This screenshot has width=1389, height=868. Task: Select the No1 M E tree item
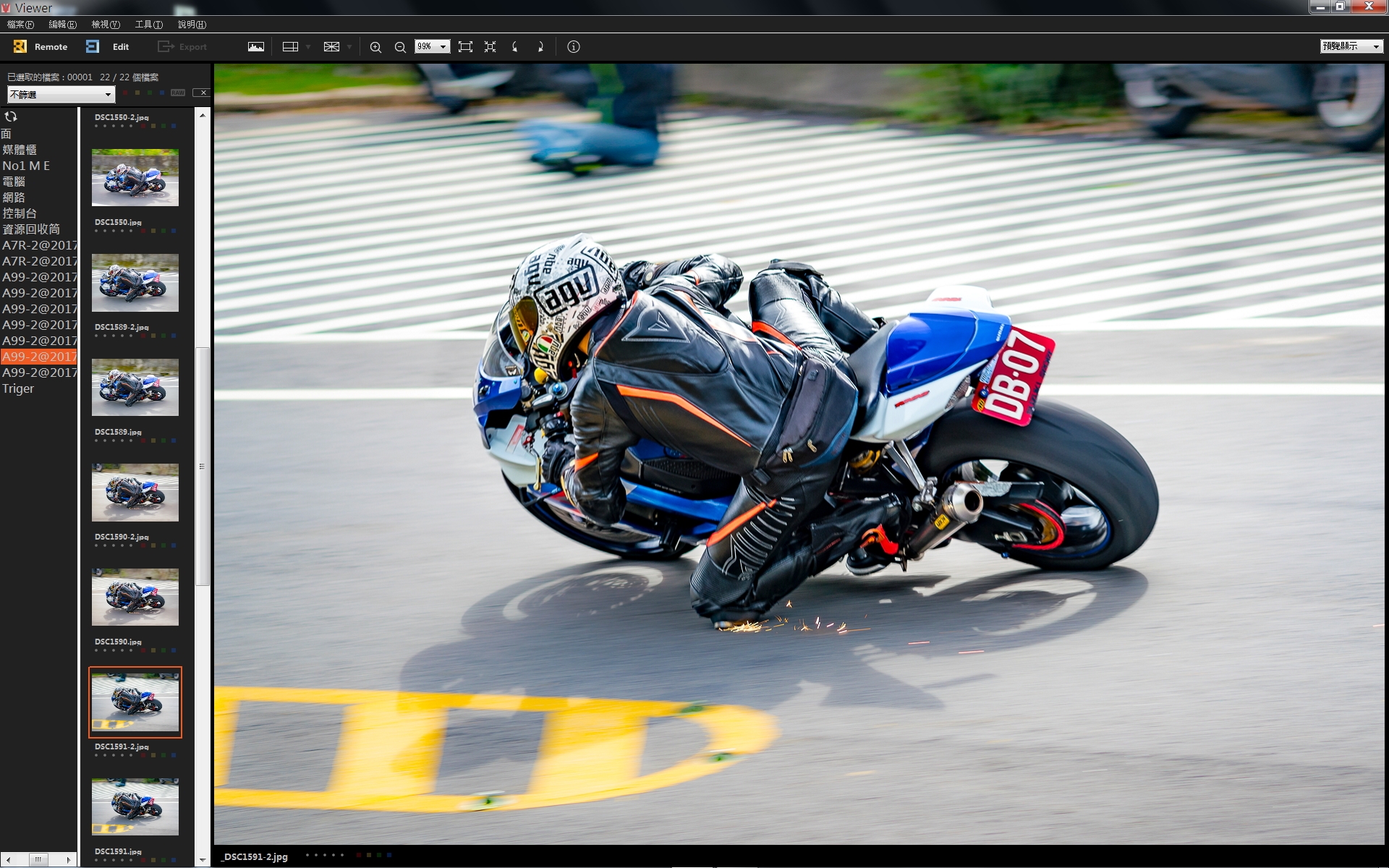(26, 166)
